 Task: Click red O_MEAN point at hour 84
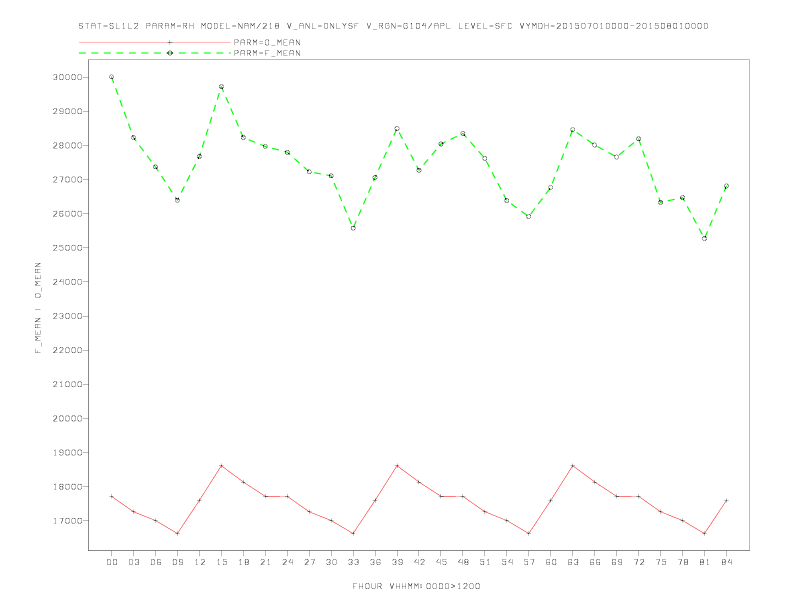(x=726, y=500)
